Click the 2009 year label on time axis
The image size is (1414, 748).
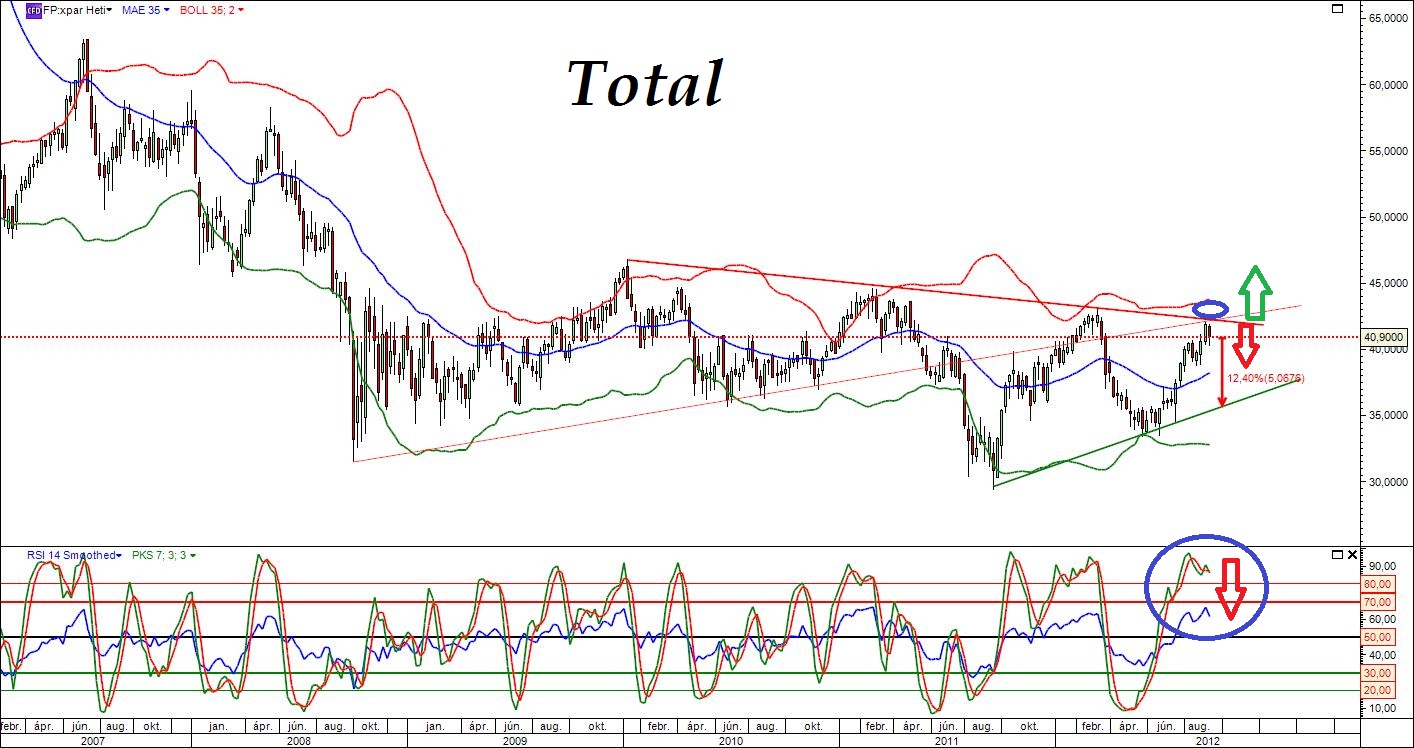click(514, 741)
